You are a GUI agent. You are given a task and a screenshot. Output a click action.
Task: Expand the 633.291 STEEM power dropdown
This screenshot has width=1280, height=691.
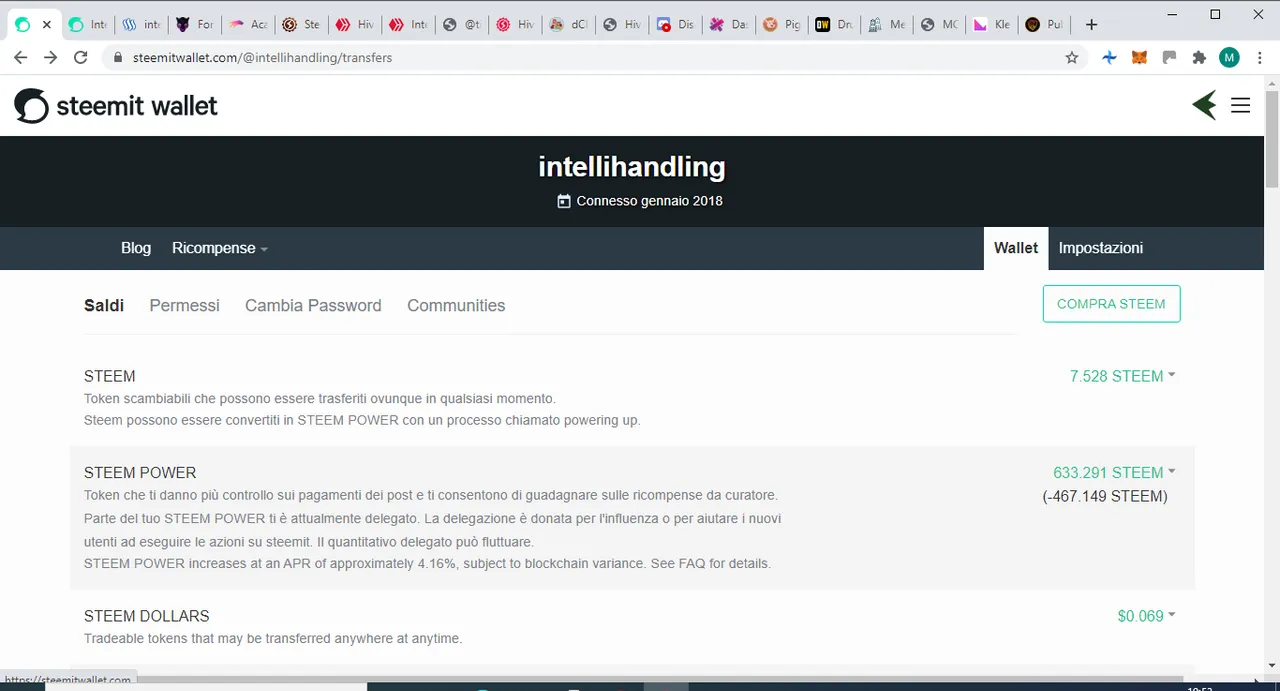point(1114,472)
